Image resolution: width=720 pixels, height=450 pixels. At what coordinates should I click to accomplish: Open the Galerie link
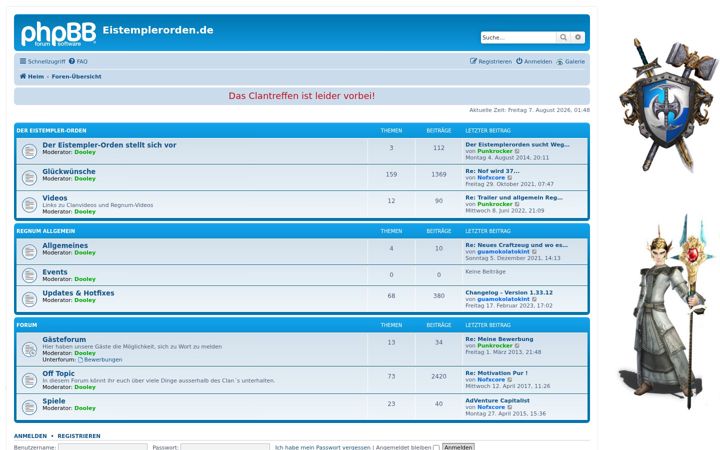pyautogui.click(x=571, y=61)
